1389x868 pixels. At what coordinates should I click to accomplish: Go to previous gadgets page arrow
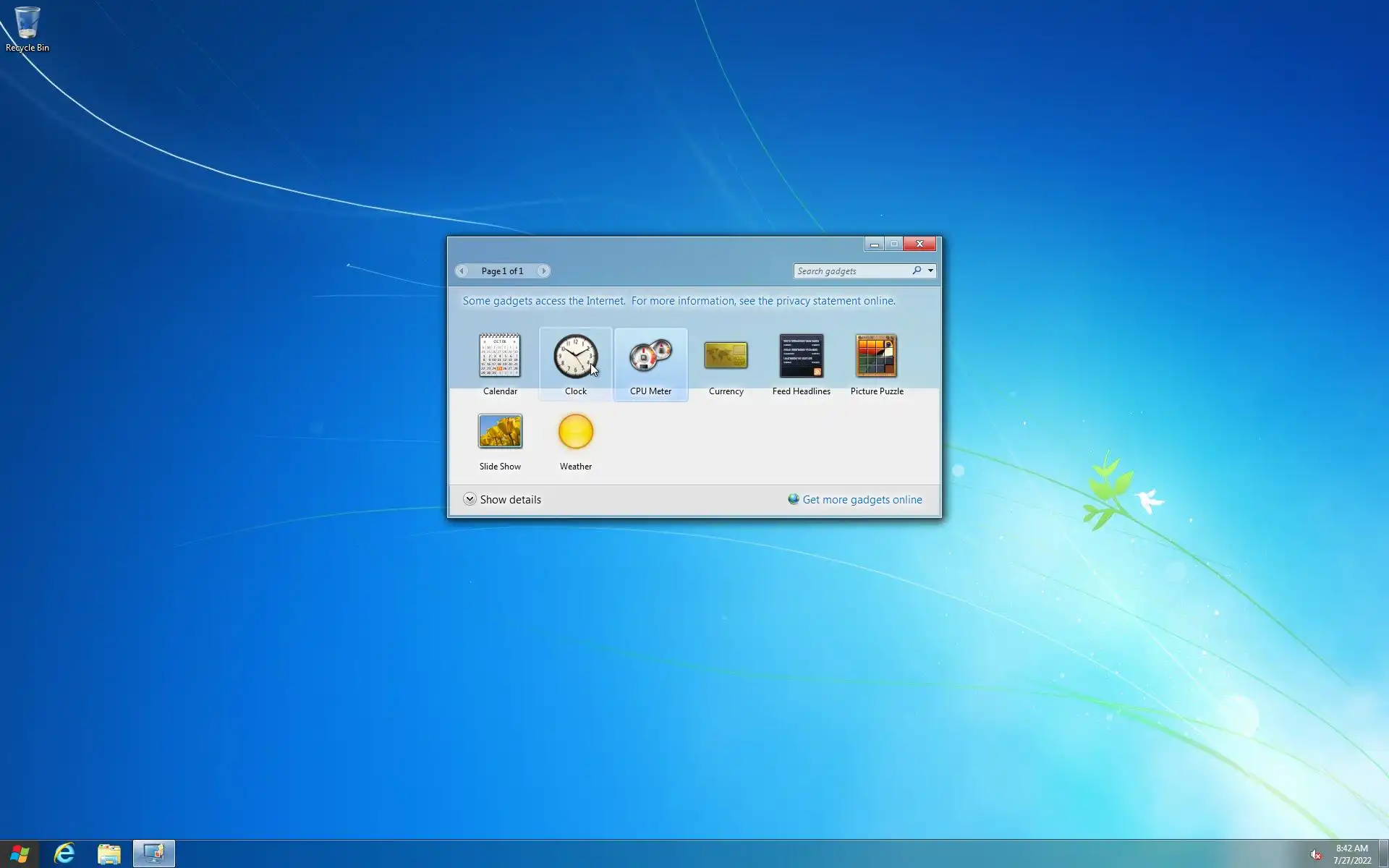point(462,271)
